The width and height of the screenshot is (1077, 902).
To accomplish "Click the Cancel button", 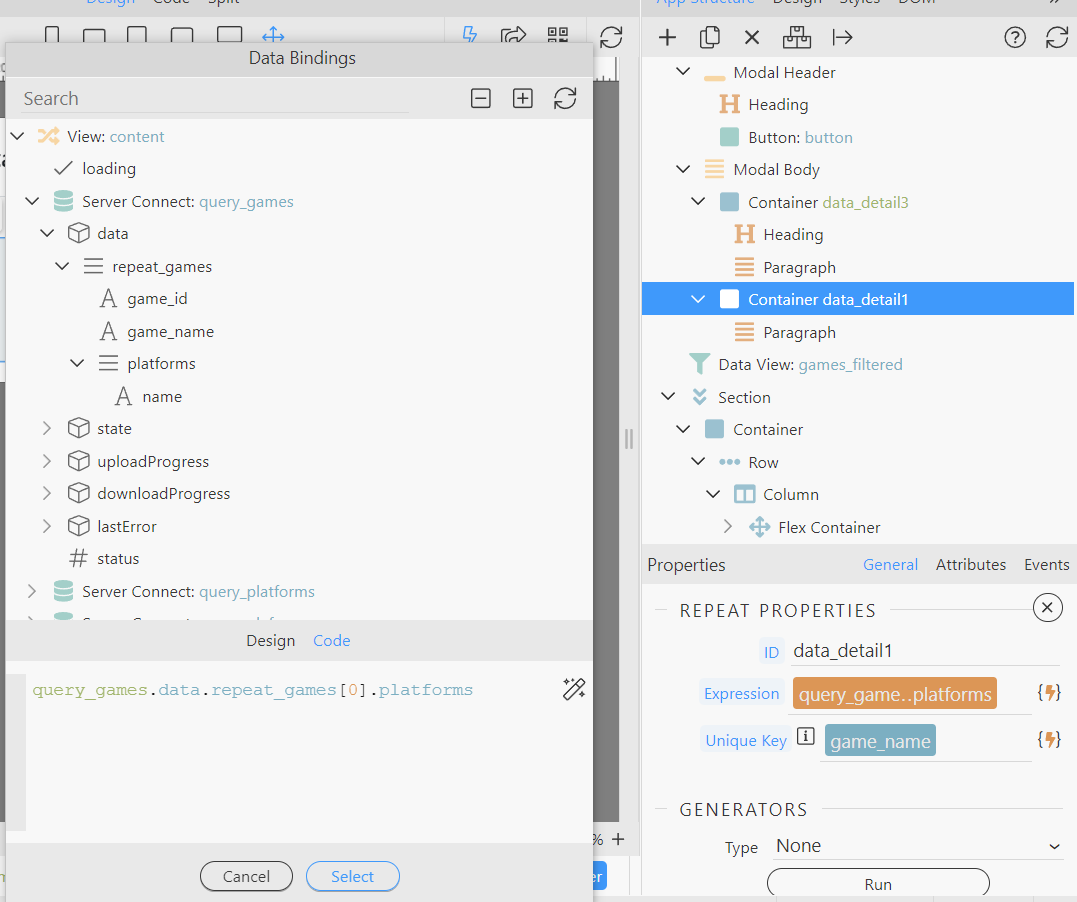I will (x=246, y=876).
